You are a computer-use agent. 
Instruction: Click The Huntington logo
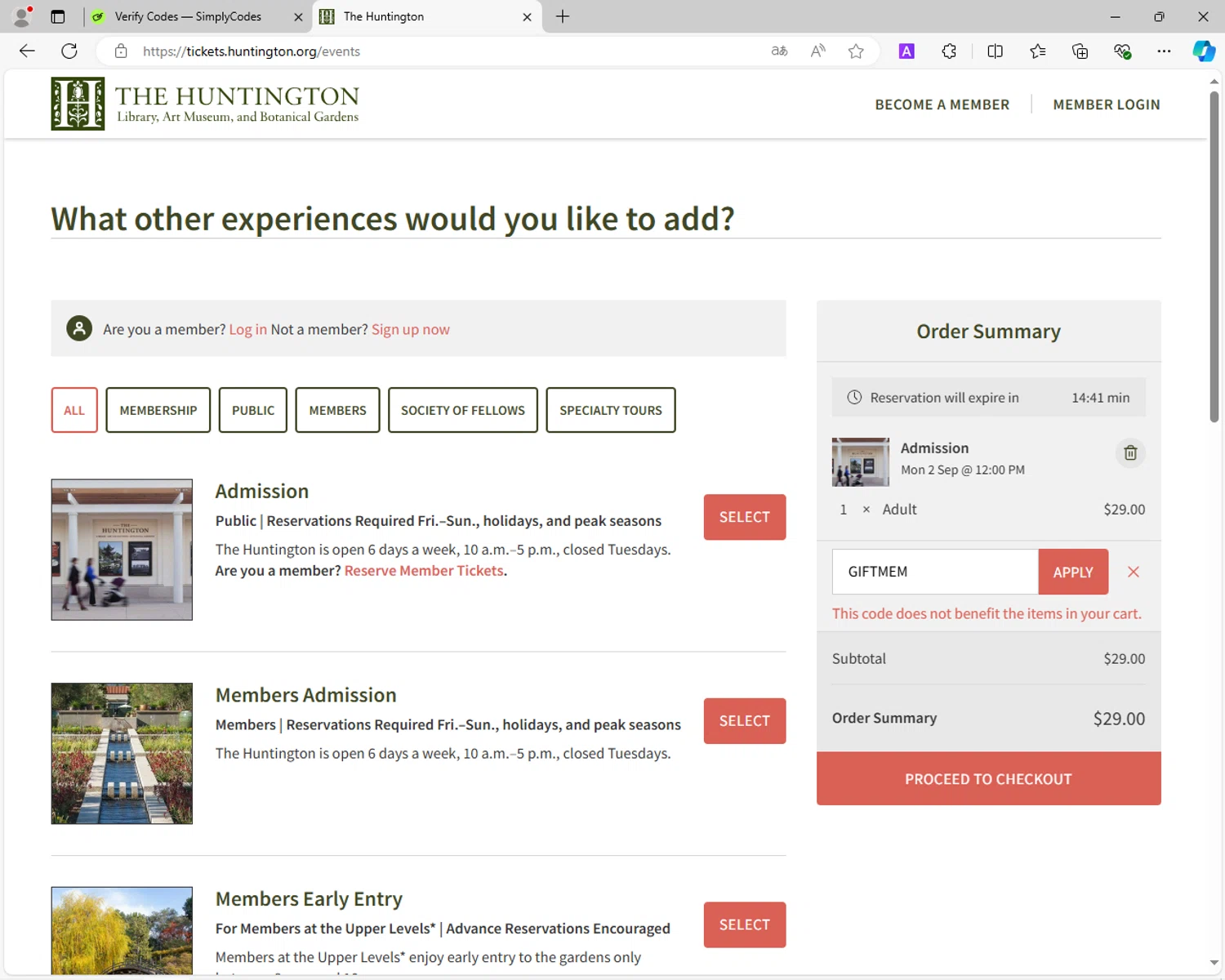click(x=205, y=104)
